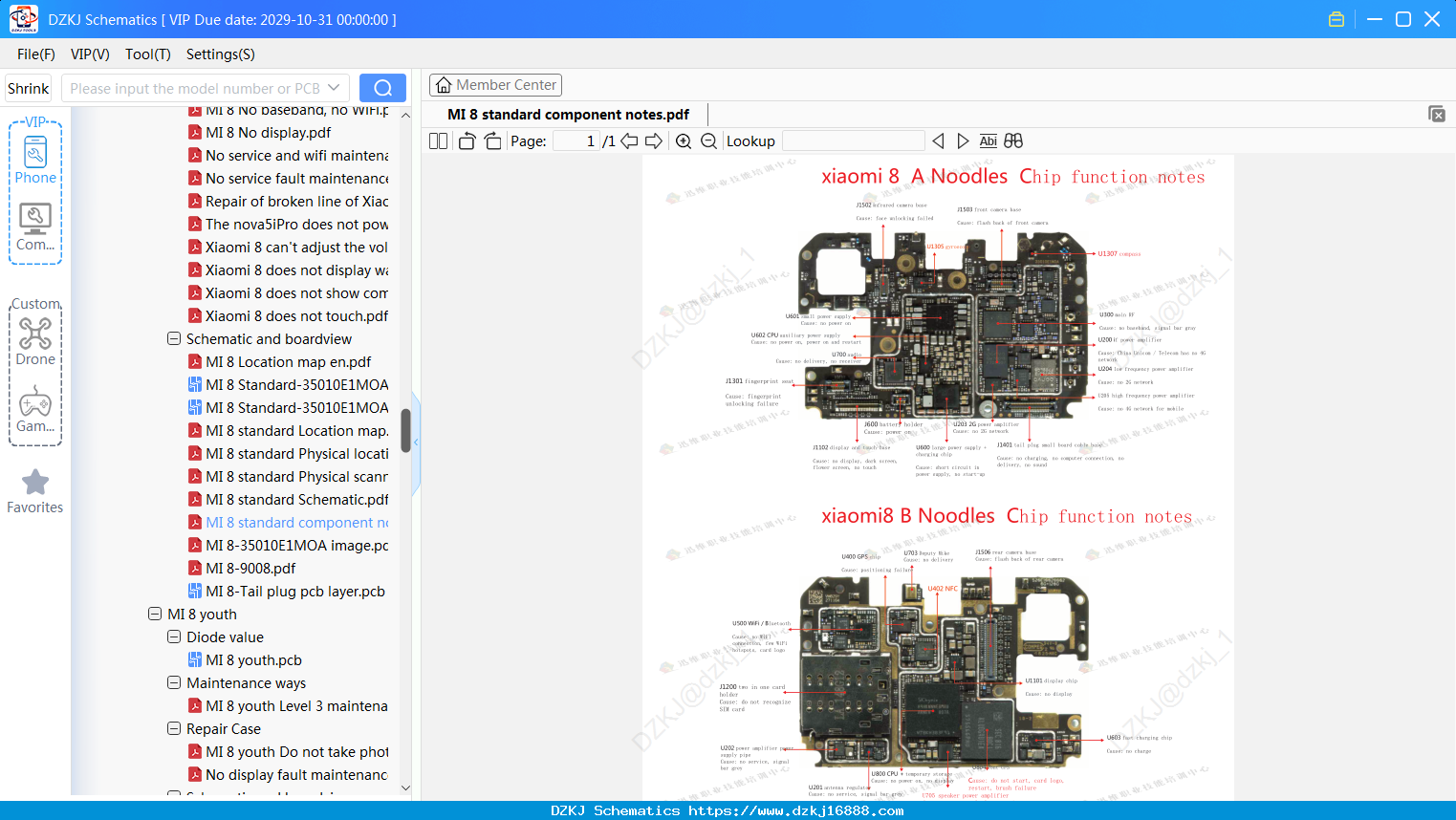1456x820 pixels.
Task: Open Member Center
Action: coord(495,85)
